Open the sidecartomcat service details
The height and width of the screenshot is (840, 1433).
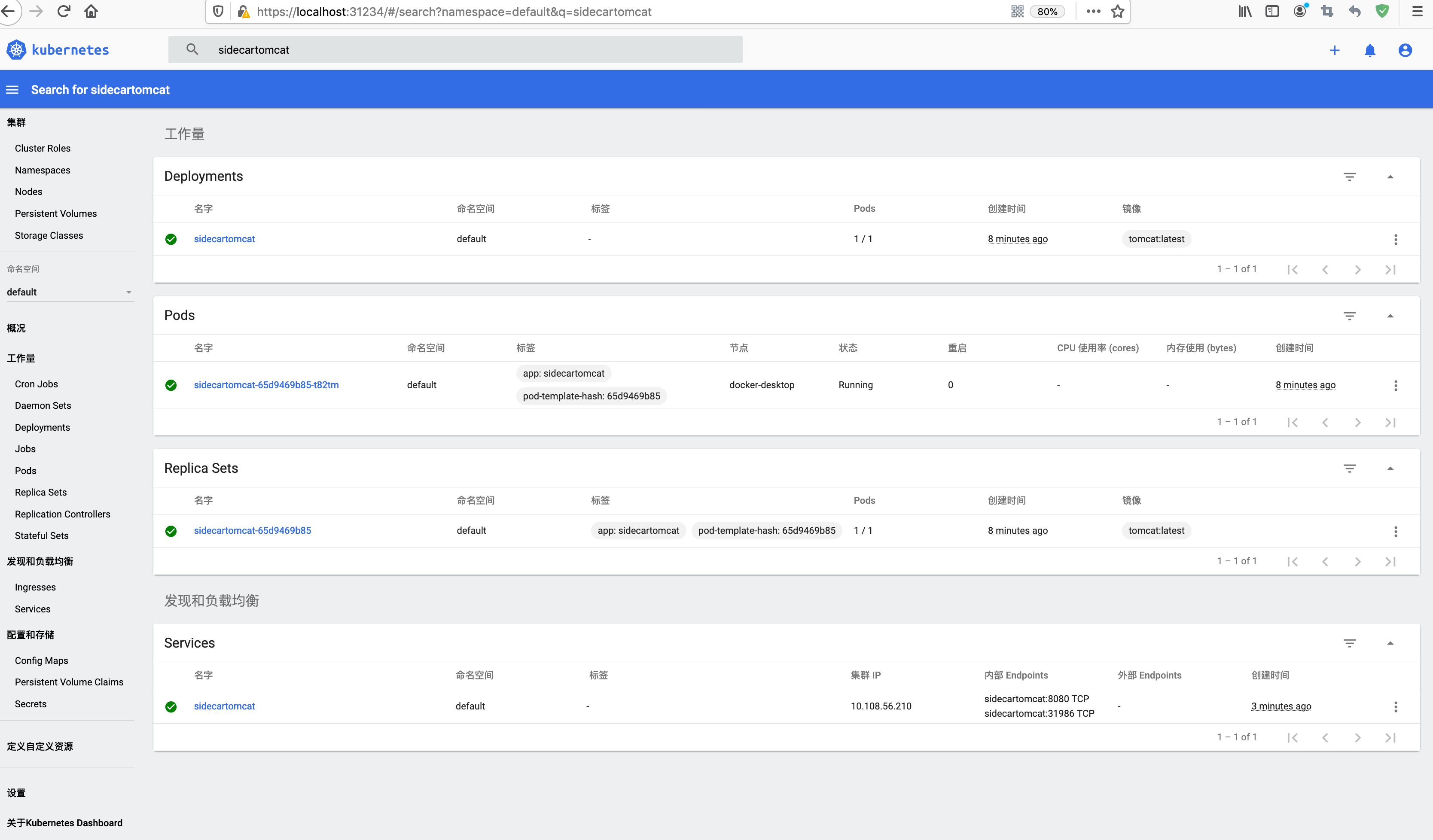pos(224,706)
